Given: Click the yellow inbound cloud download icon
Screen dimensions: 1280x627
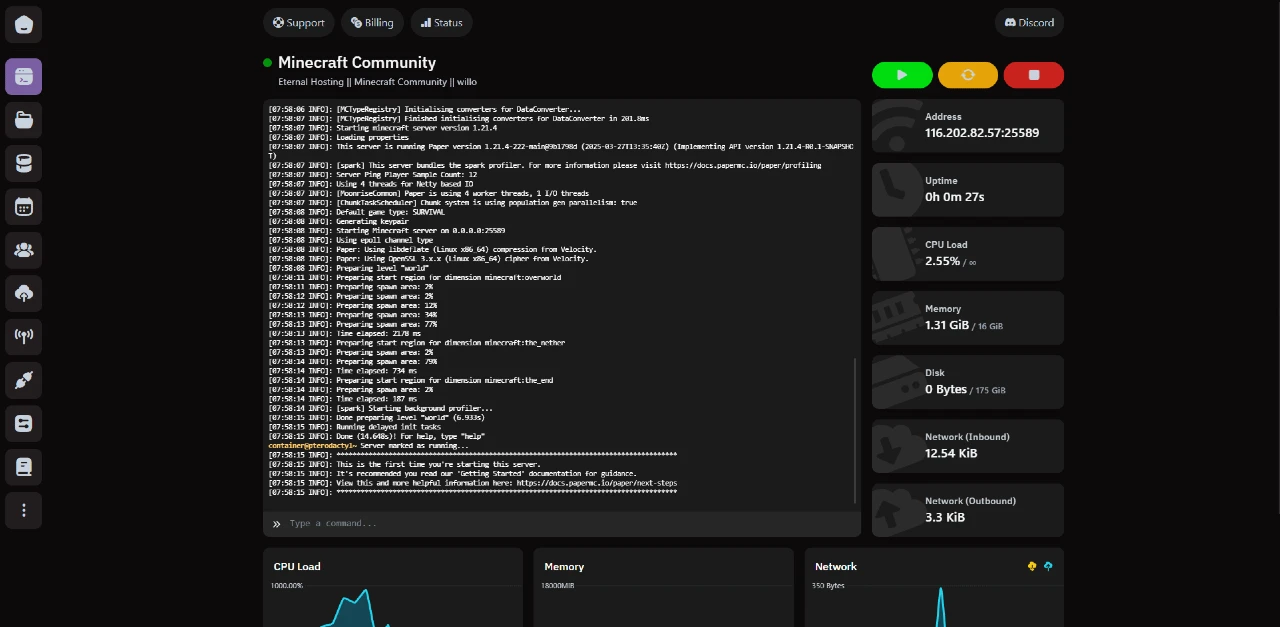Looking at the screenshot, I should [x=1032, y=566].
